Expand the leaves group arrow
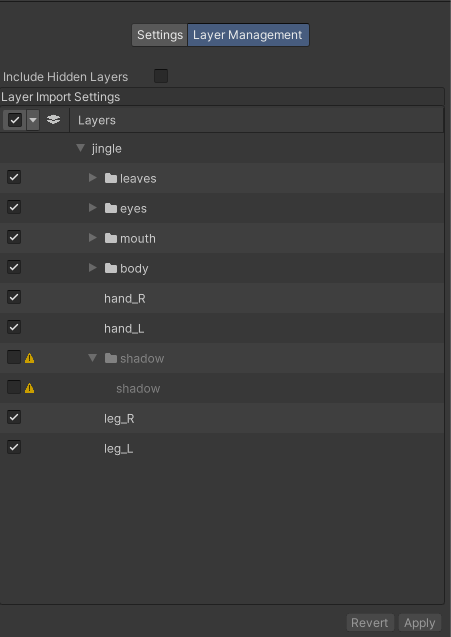The width and height of the screenshot is (451, 637). click(93, 178)
